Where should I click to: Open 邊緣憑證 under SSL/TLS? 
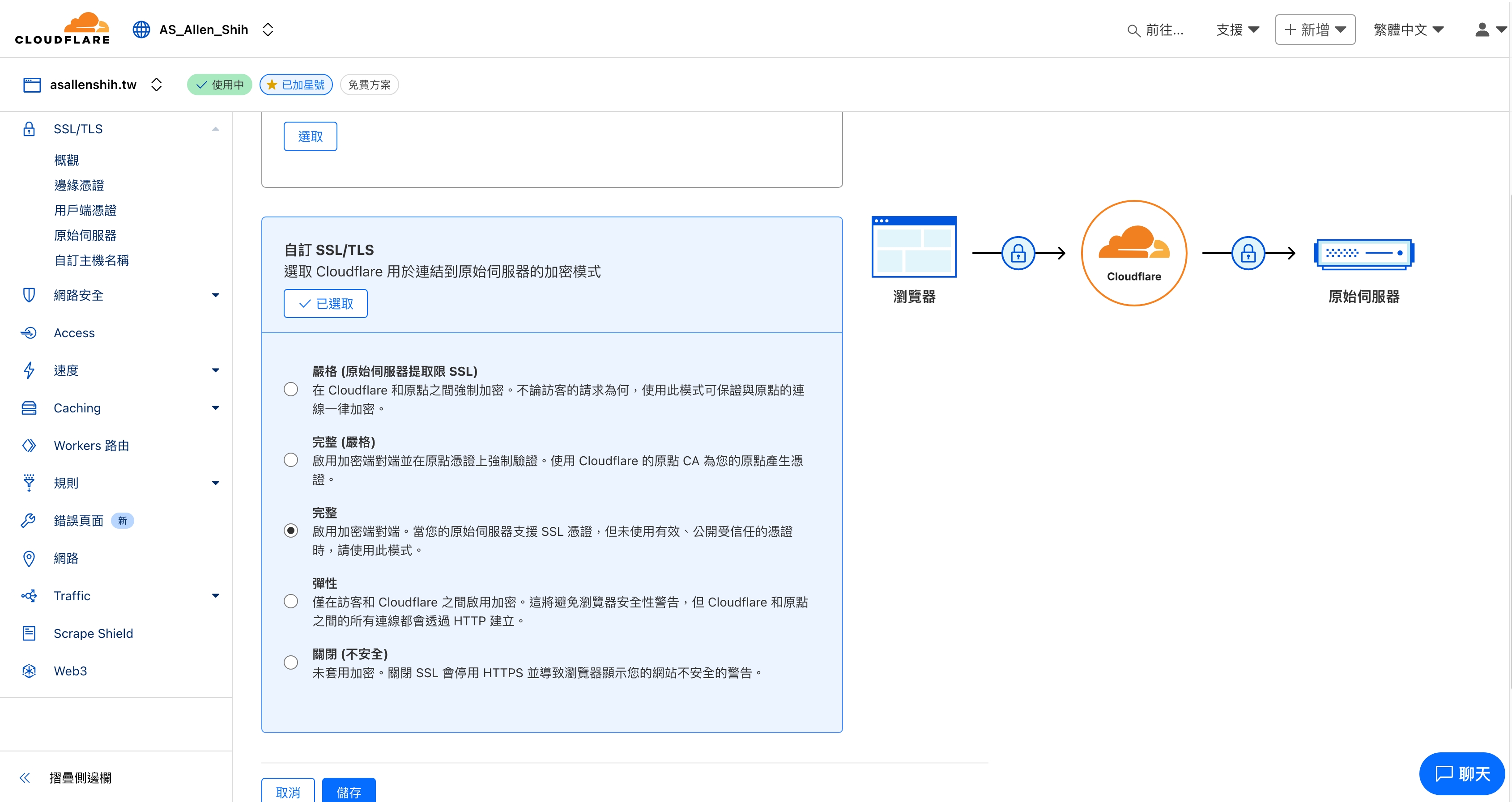coord(79,185)
